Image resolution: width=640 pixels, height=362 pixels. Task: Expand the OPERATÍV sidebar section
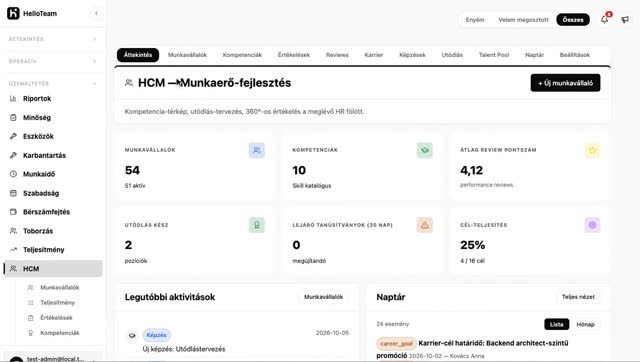(53, 61)
